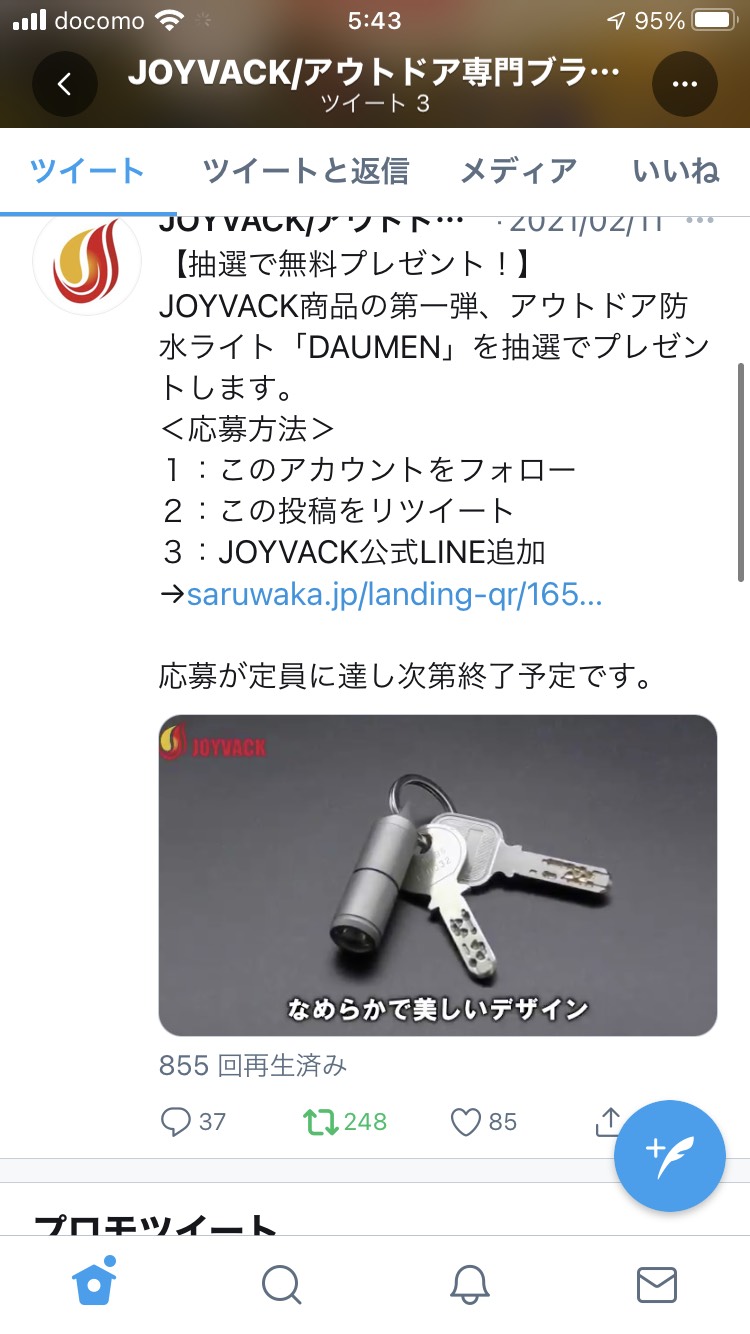Open the Messages envelope tab
The image size is (750, 1334).
(657, 1284)
